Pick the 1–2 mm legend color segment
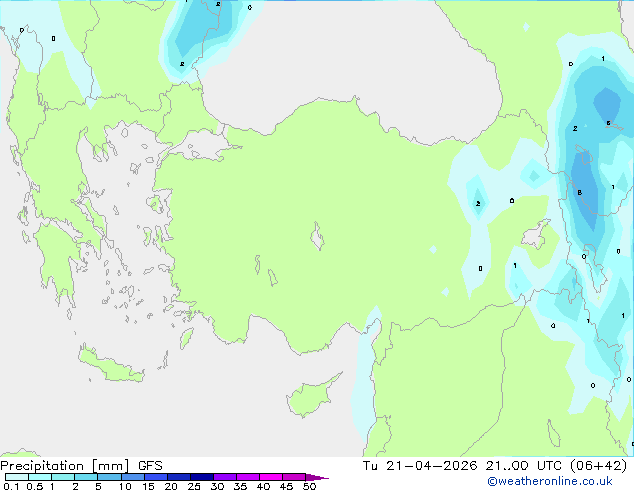Image resolution: width=634 pixels, height=490 pixels. click(x=63, y=477)
